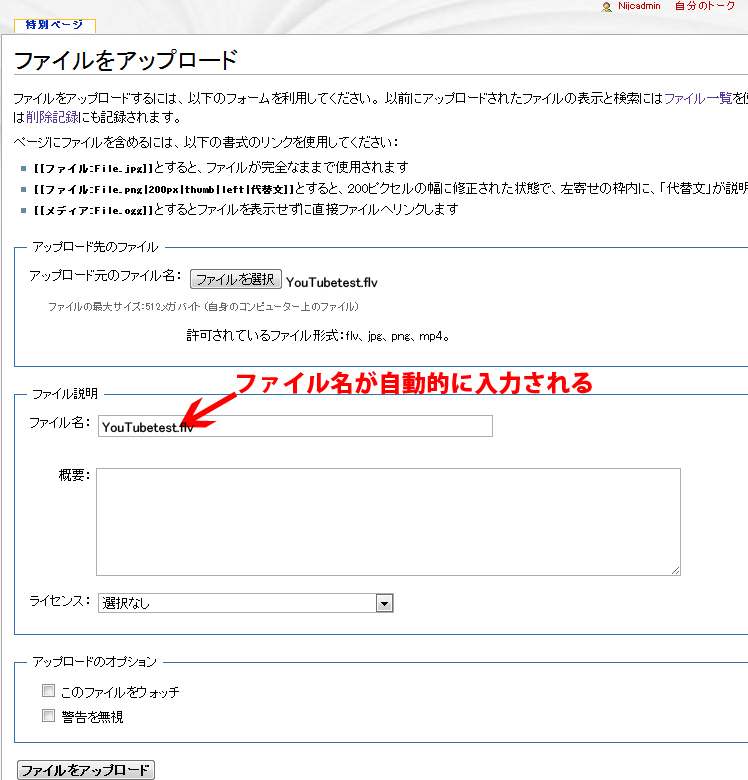The height and width of the screenshot is (780, 748).
Task: Click the 概要 text area resize handle
Action: pos(675,570)
